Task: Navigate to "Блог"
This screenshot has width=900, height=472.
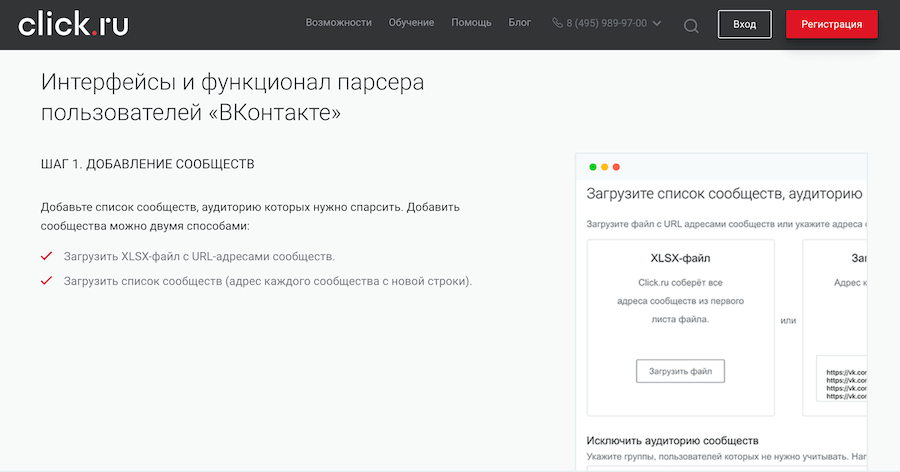Action: (520, 23)
